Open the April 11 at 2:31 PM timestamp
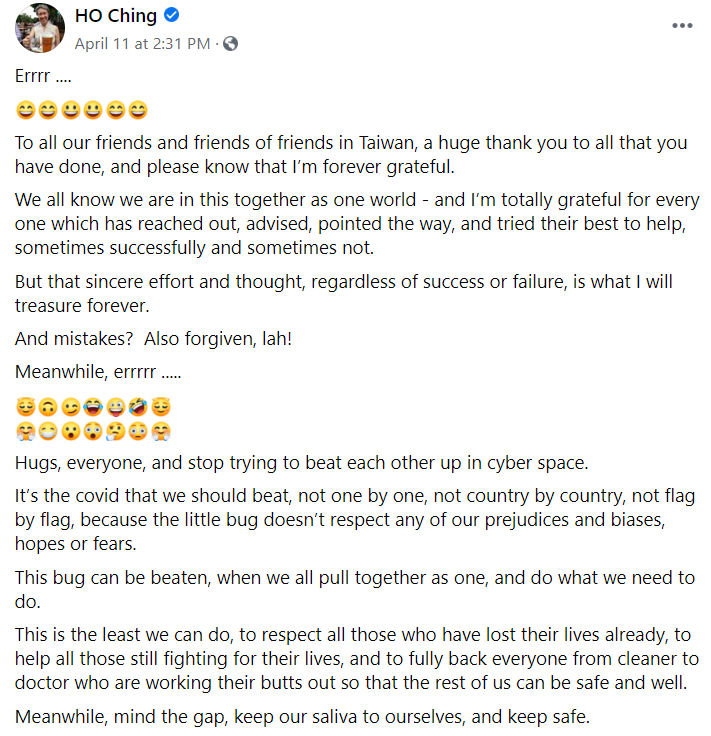 (x=142, y=43)
